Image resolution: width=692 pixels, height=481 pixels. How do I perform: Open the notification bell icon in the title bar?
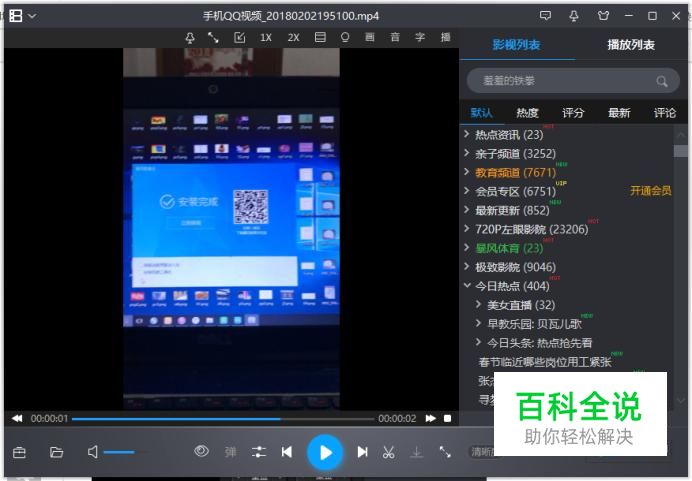(x=574, y=16)
